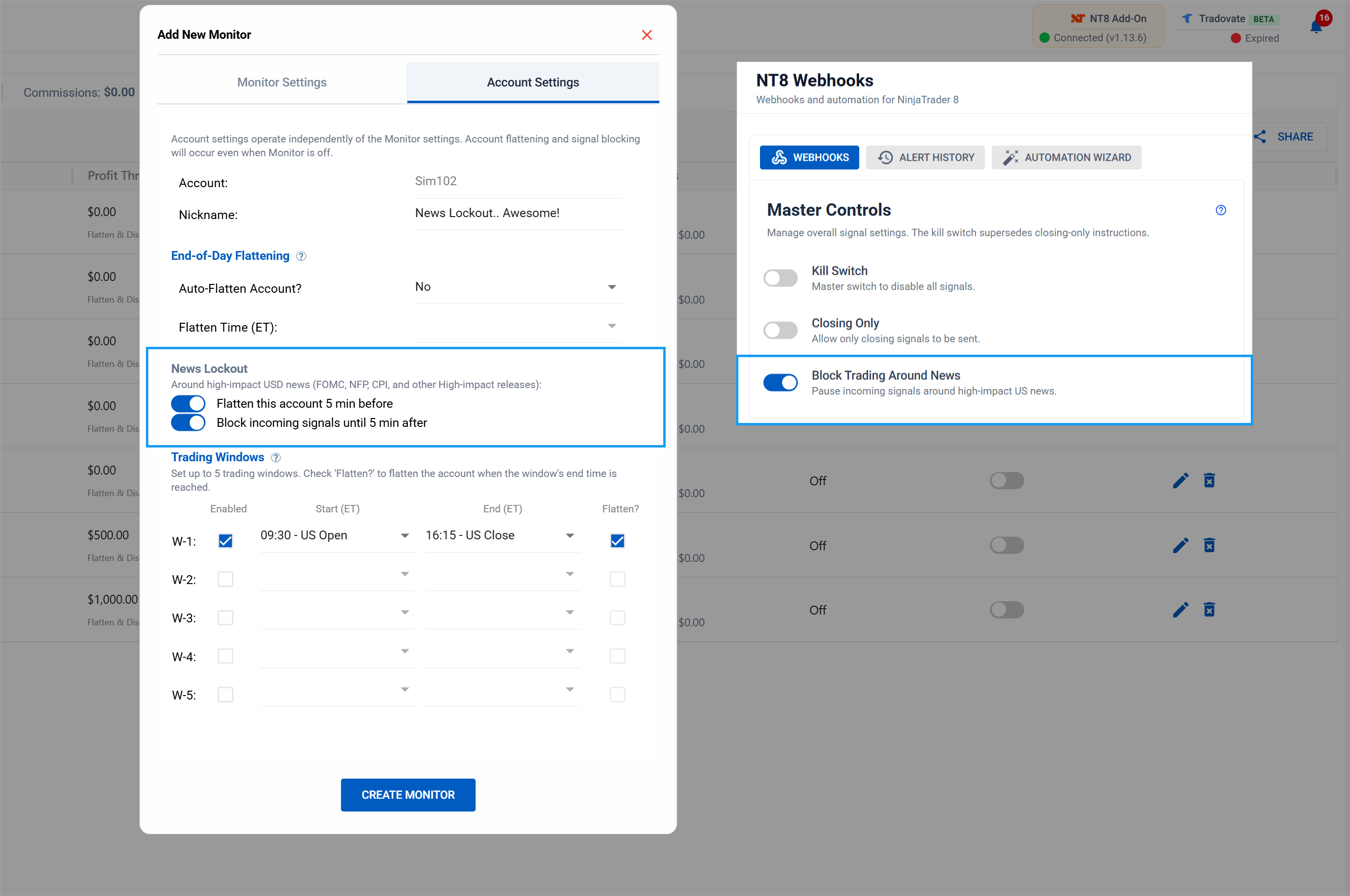The width and height of the screenshot is (1350, 896).
Task: Switch to the Monitor Settings tab
Action: [281, 83]
